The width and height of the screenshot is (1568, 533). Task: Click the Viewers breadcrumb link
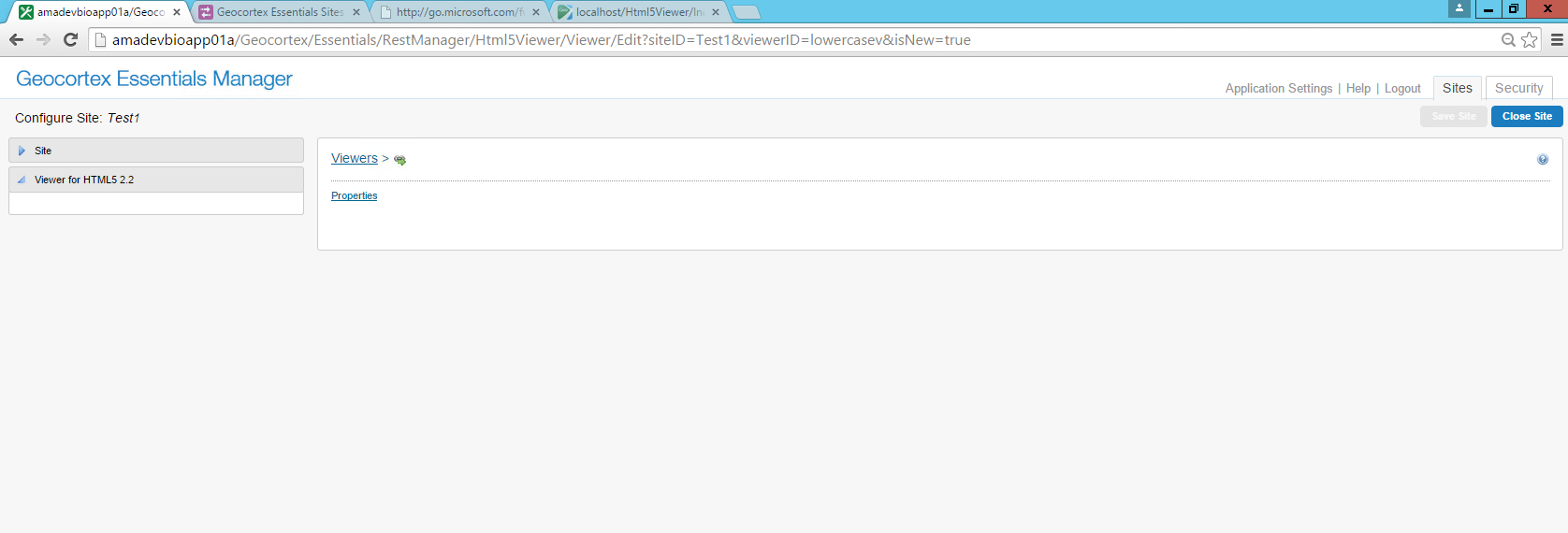(x=355, y=158)
